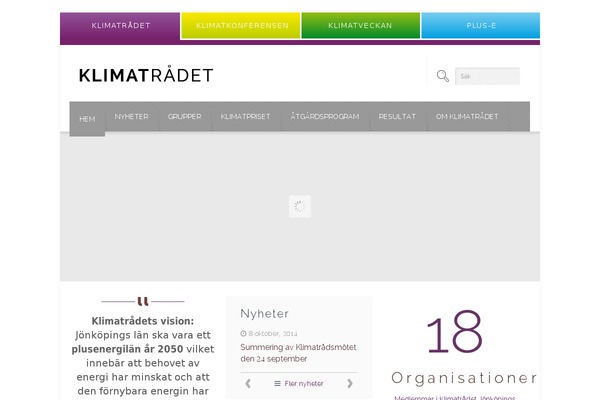The height and width of the screenshot is (400, 600).
Task: Click the loading slideshow spinner
Action: point(300,206)
